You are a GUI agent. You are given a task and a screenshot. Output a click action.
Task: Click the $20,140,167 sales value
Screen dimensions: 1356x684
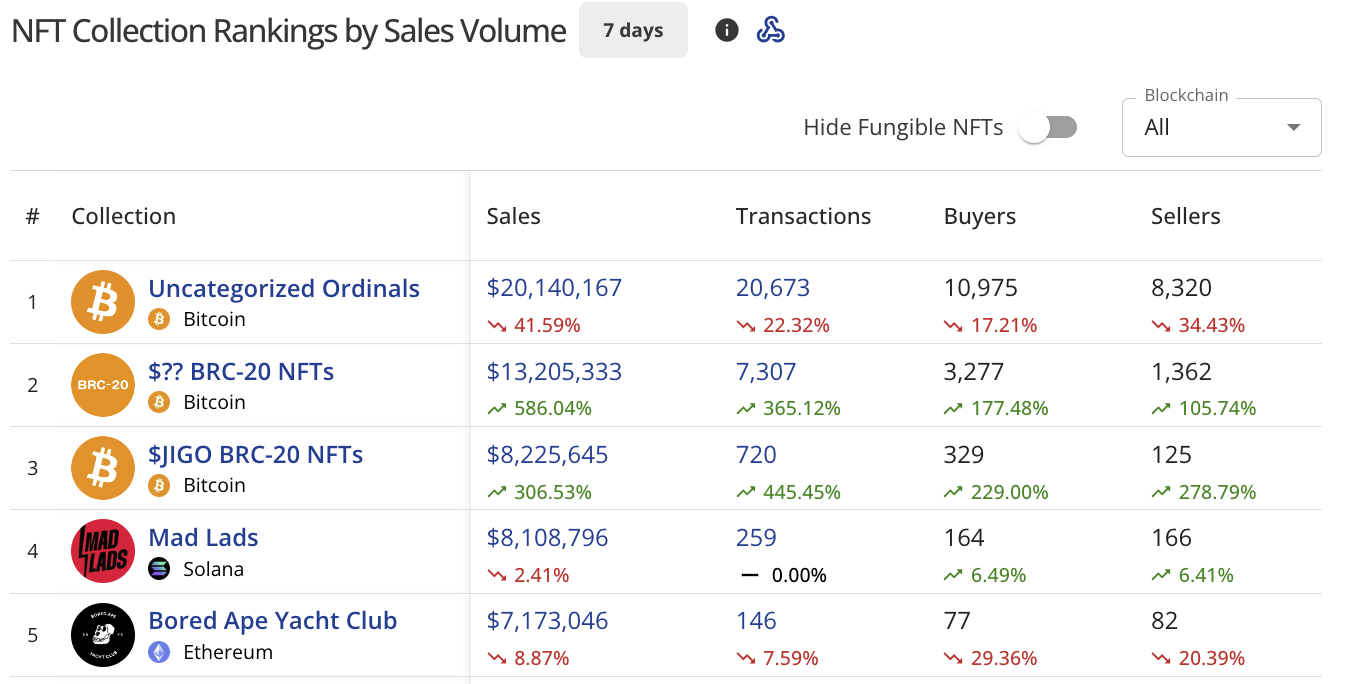coord(554,288)
